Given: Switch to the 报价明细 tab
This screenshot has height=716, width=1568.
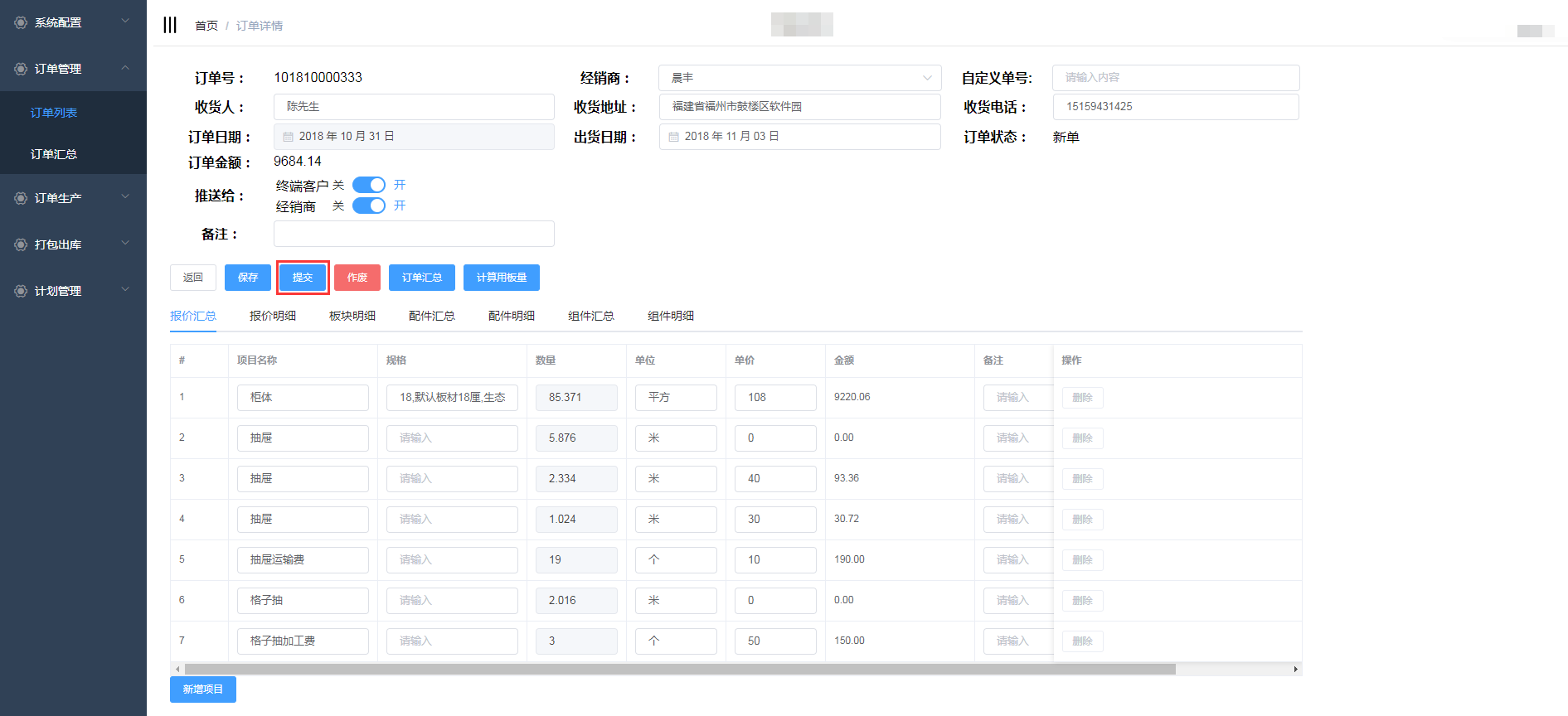Looking at the screenshot, I should coord(273,316).
